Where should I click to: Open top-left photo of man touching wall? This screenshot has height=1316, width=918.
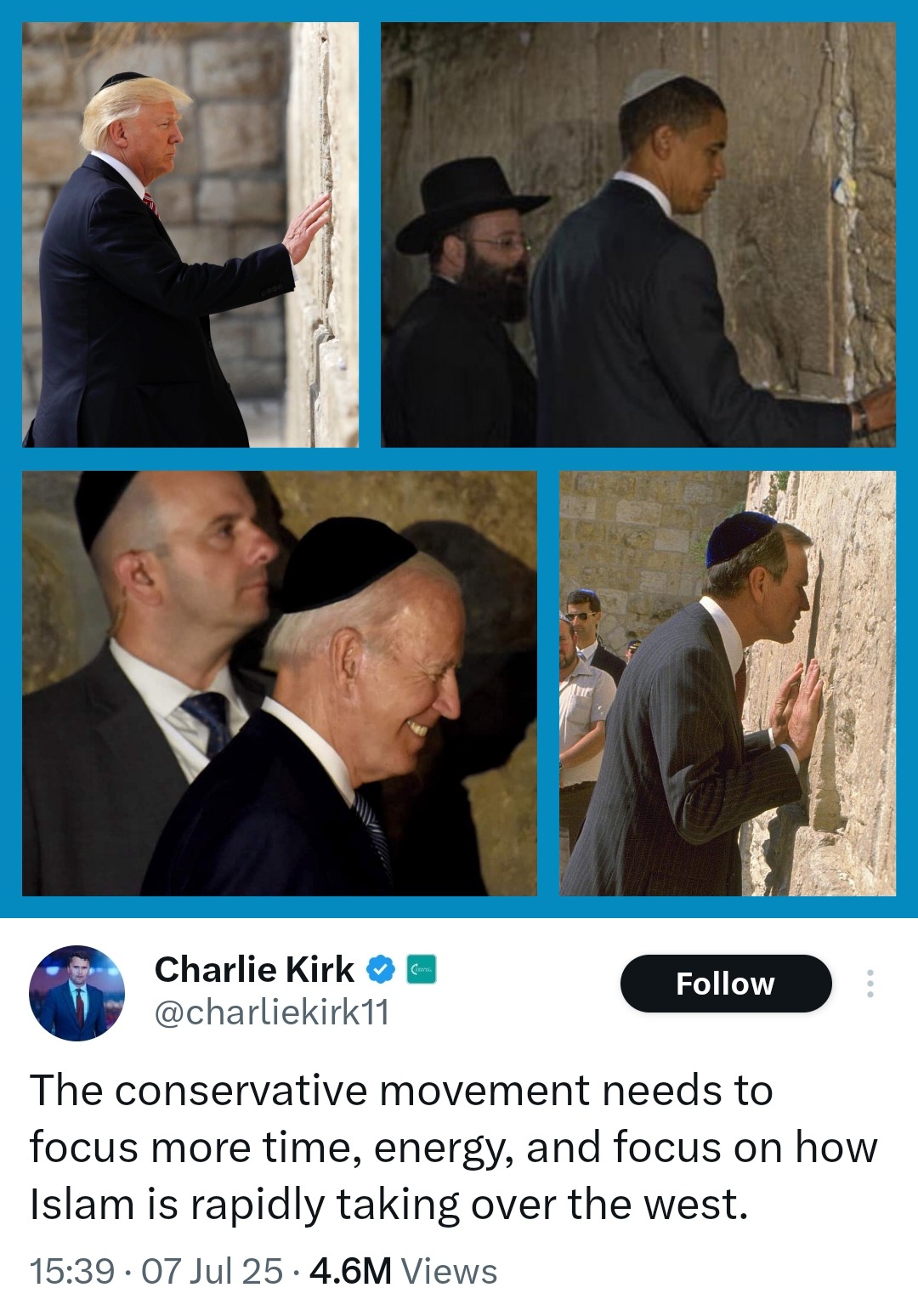point(190,235)
